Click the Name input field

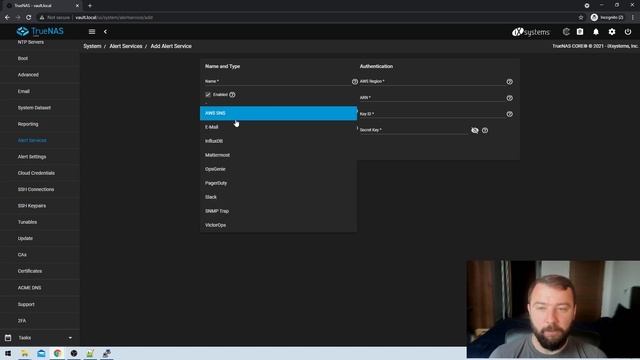coord(278,81)
